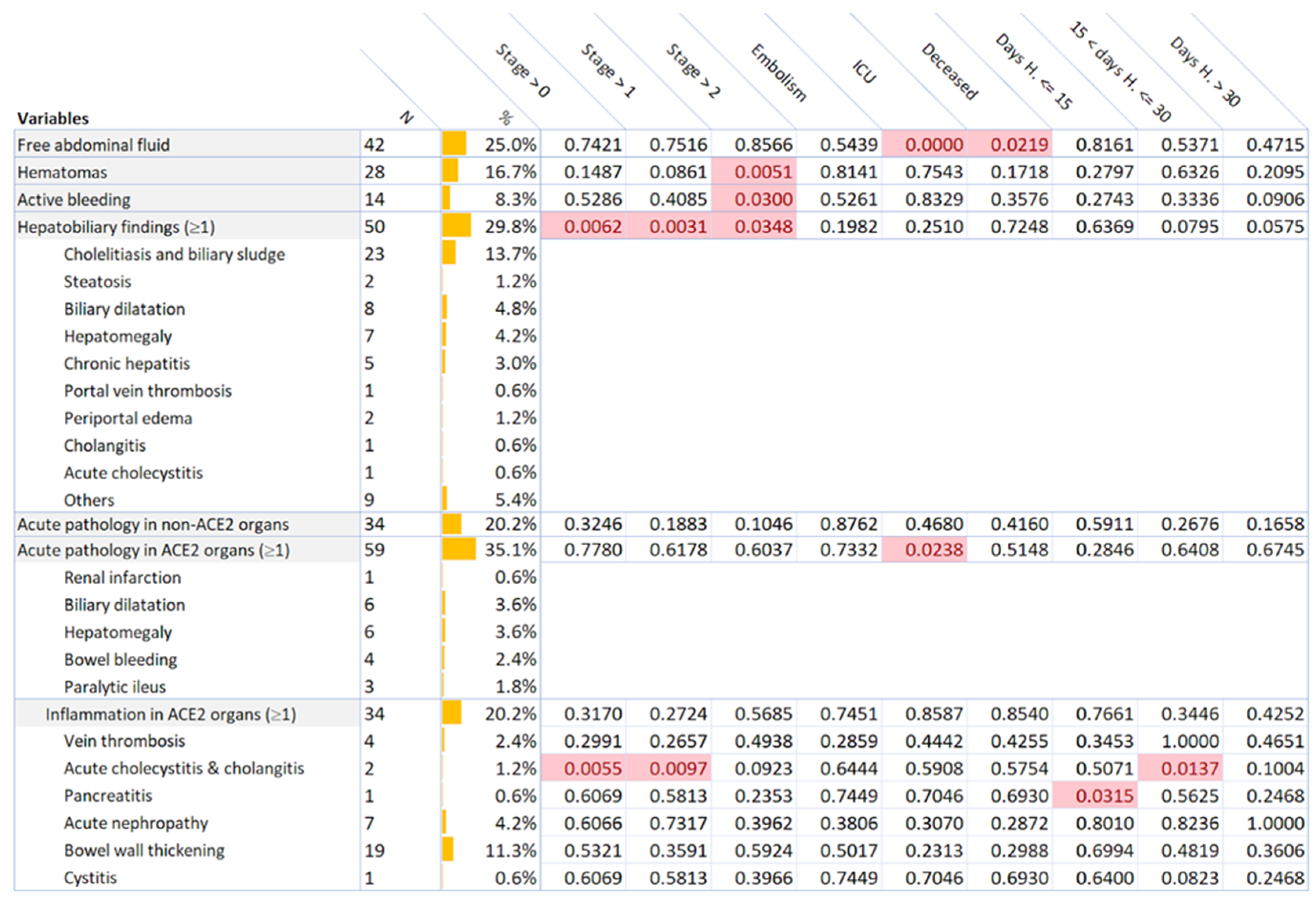
Task: Click the pink 0.0238 cell in ACE2 row
Action: tap(933, 549)
